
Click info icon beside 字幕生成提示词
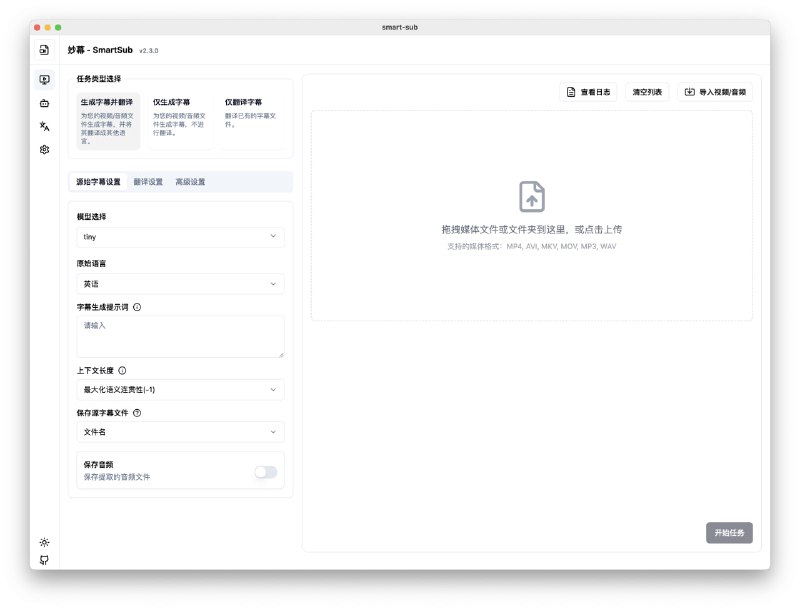tap(137, 307)
